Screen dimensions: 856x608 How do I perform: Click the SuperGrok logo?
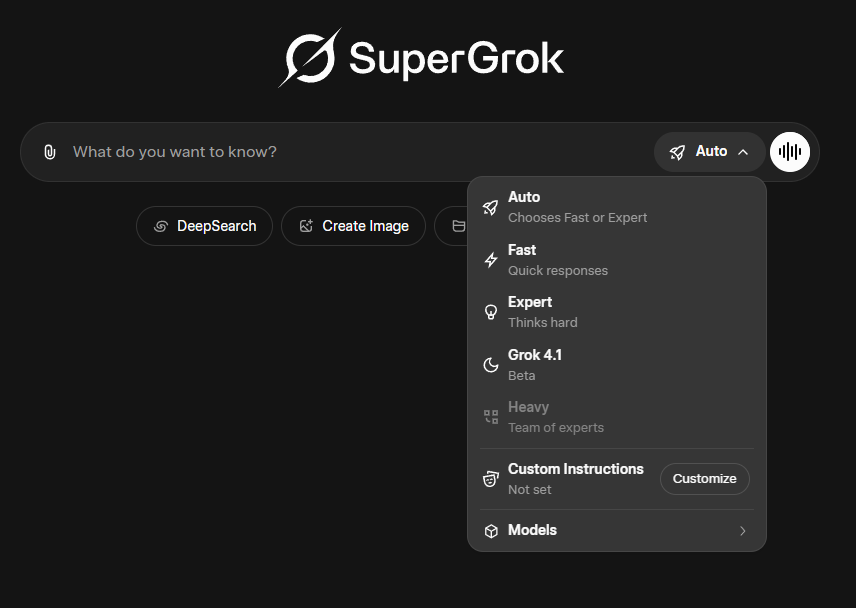pos(421,57)
